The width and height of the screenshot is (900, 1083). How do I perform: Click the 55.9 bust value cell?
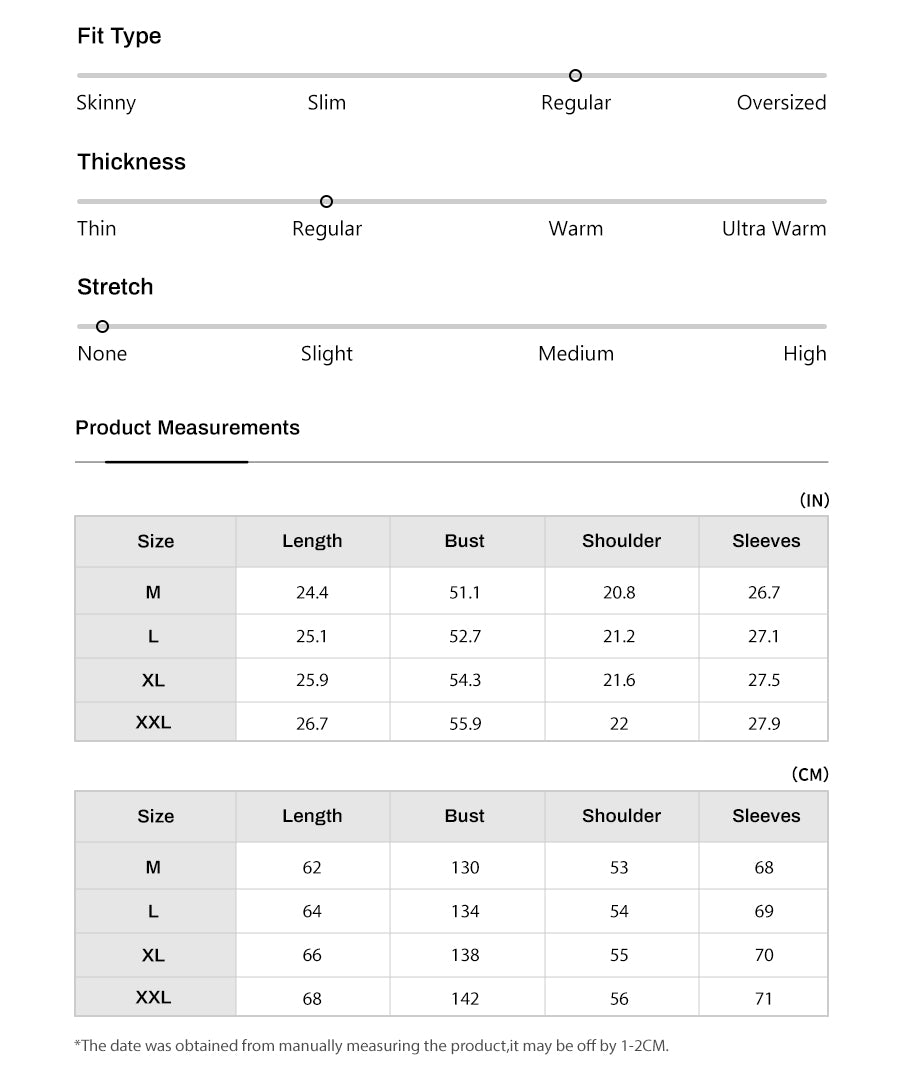pos(465,724)
